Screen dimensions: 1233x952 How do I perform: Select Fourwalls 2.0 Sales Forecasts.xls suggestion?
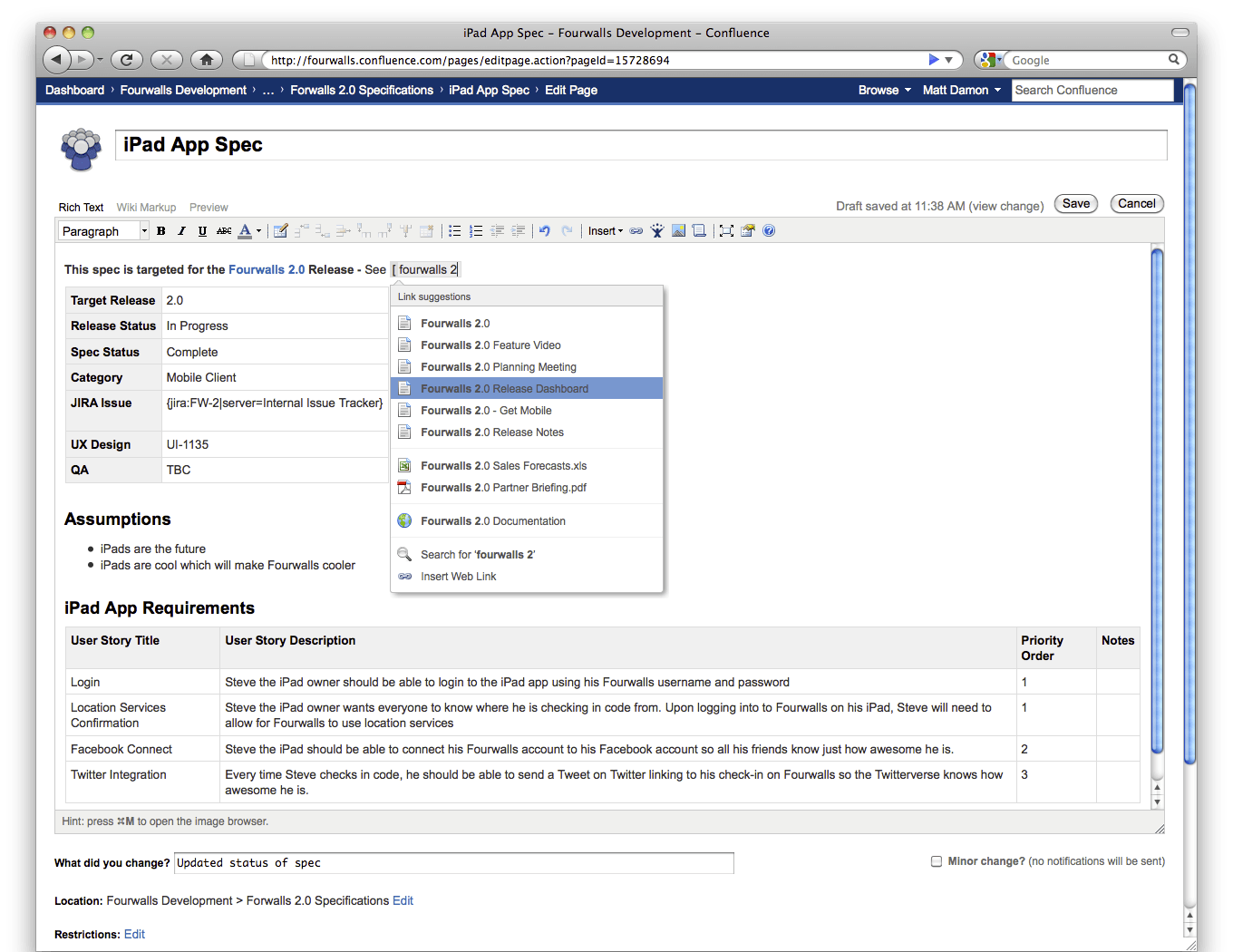pyautogui.click(x=527, y=466)
